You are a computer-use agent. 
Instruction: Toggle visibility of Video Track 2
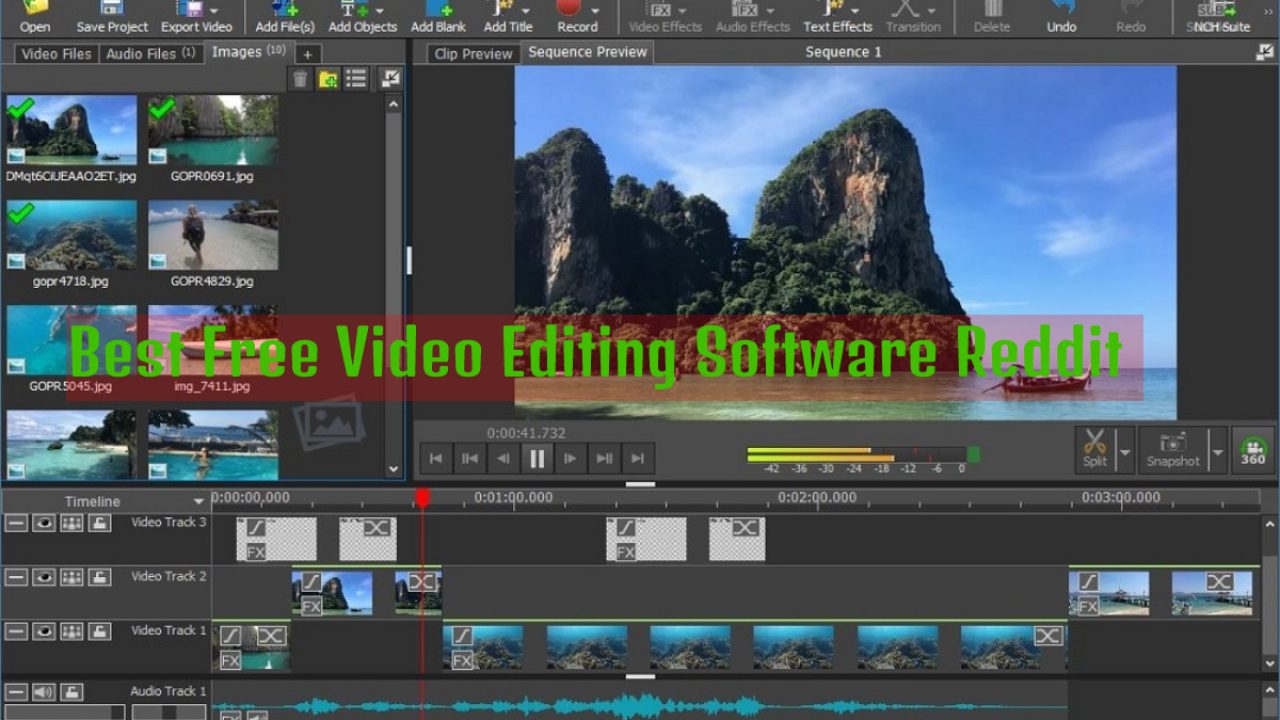44,577
